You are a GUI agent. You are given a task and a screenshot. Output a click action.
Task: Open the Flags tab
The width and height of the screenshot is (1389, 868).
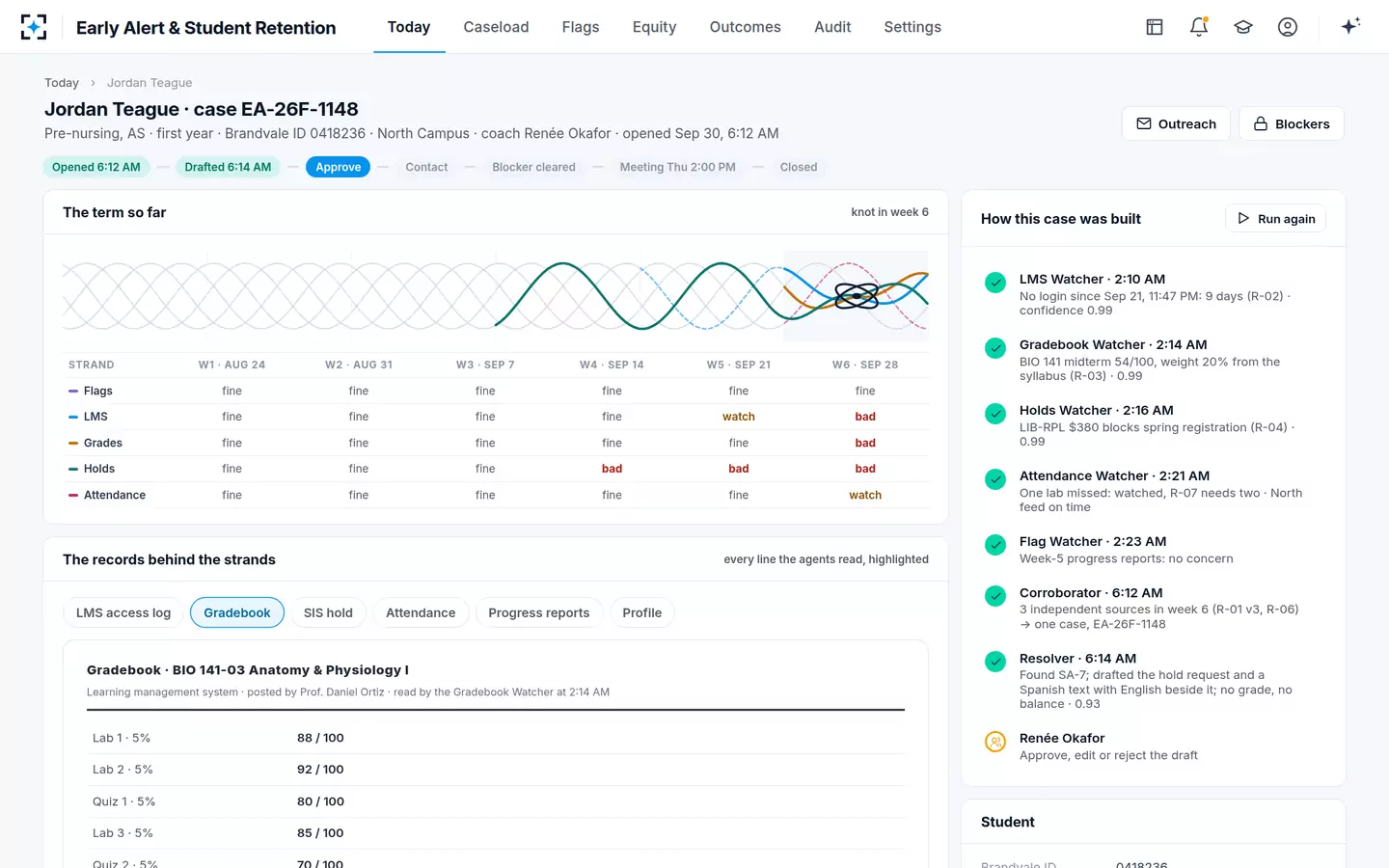pos(581,27)
